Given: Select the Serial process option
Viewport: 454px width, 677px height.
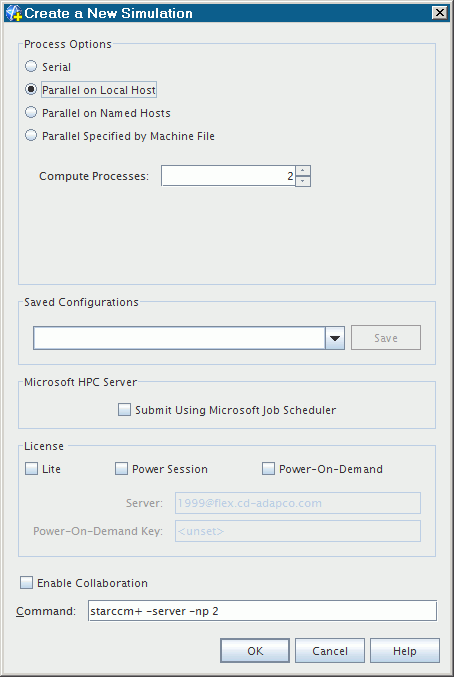Looking at the screenshot, I should (31, 66).
